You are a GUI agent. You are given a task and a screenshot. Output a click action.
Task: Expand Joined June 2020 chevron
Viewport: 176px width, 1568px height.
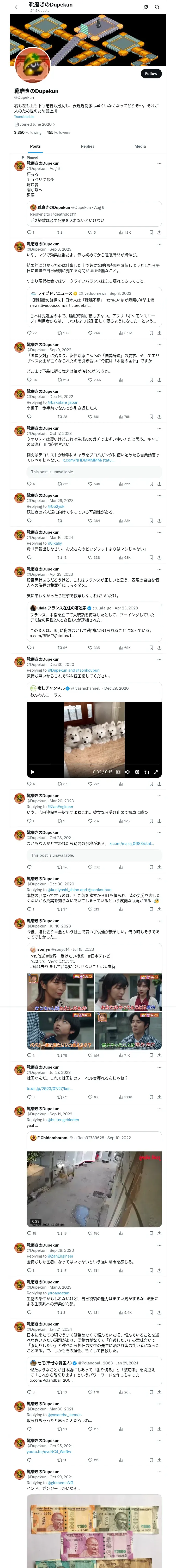(x=54, y=124)
